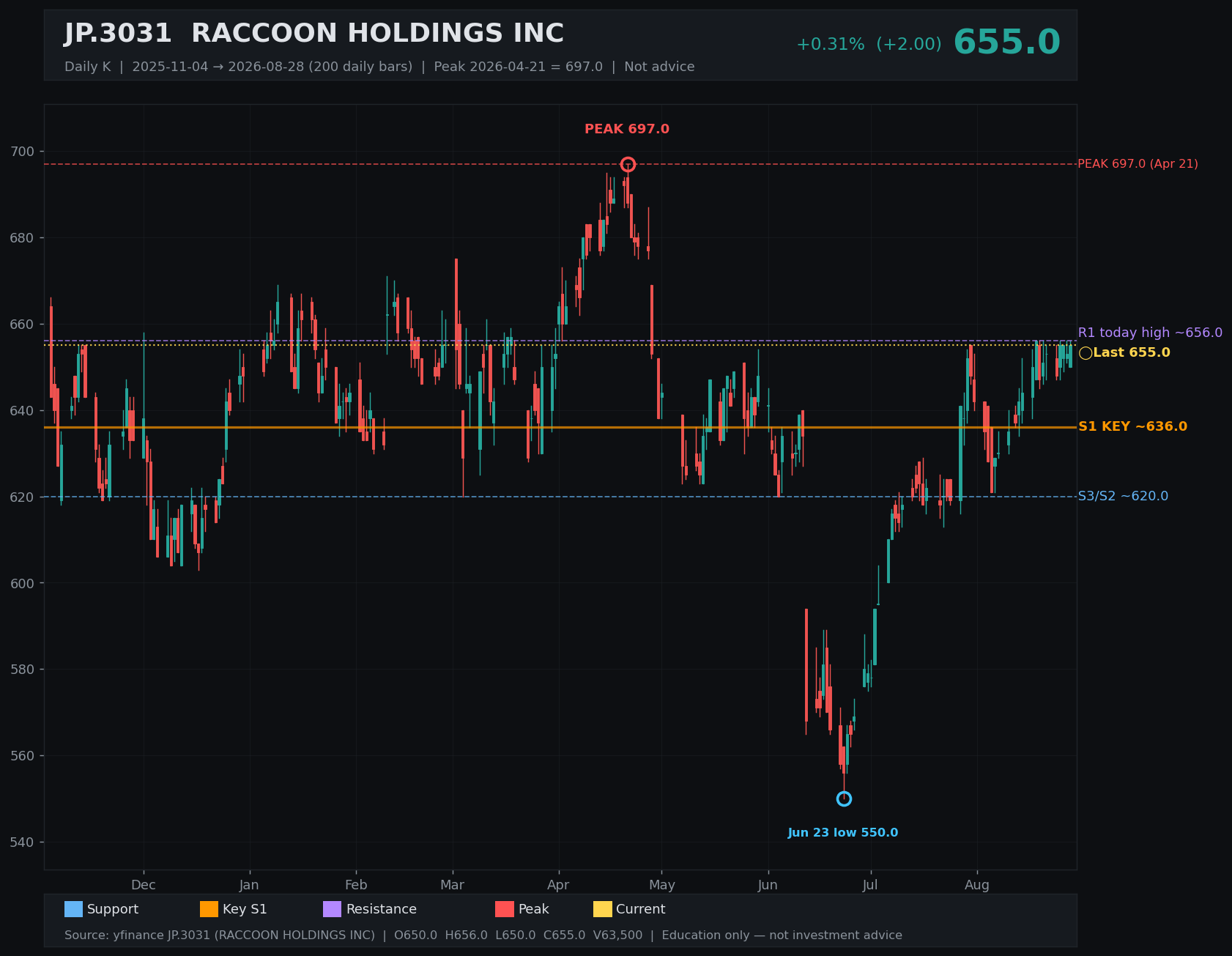
Task: Click the "Support" legend text
Action: point(113,909)
